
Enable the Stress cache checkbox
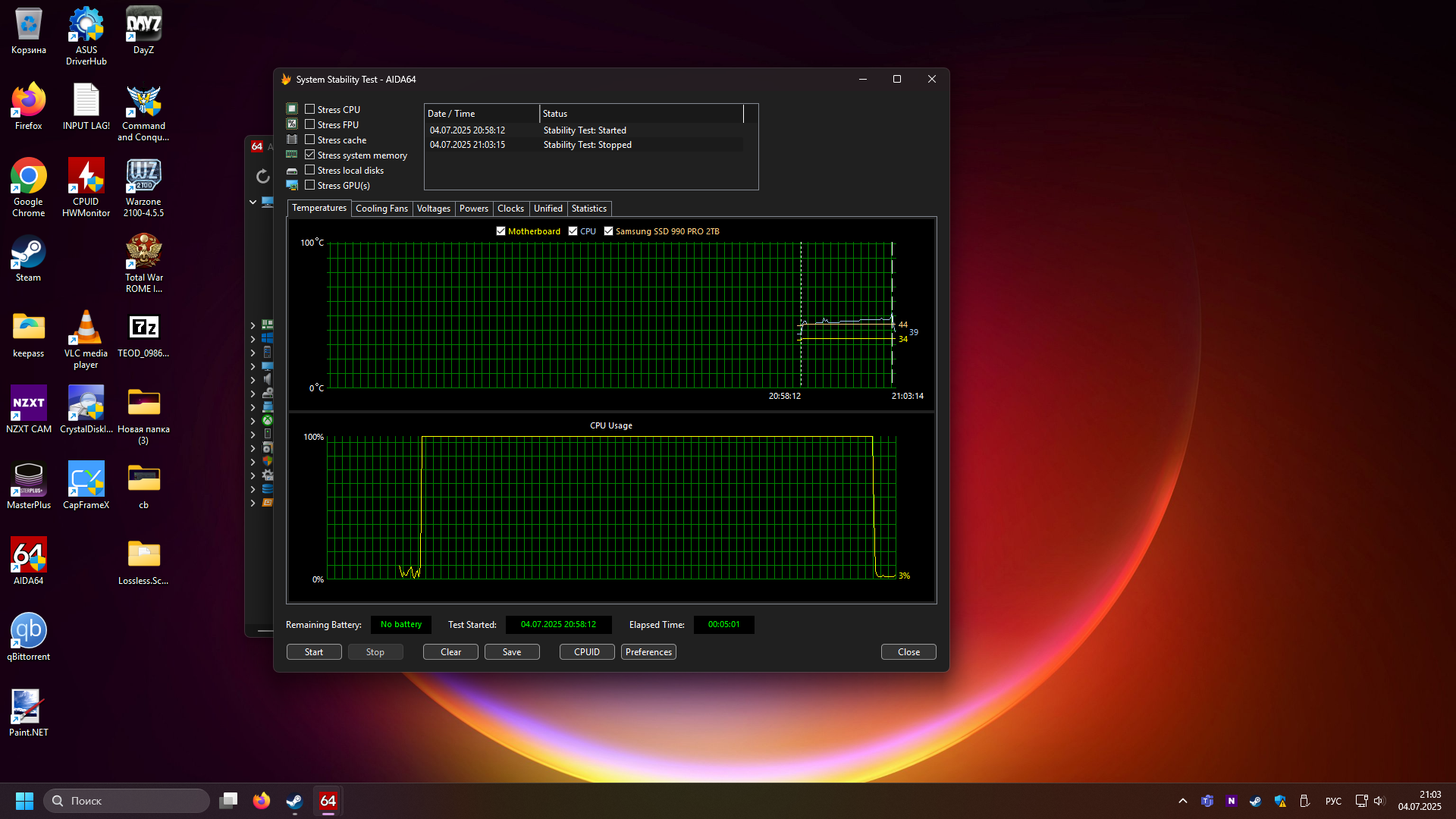pos(309,140)
